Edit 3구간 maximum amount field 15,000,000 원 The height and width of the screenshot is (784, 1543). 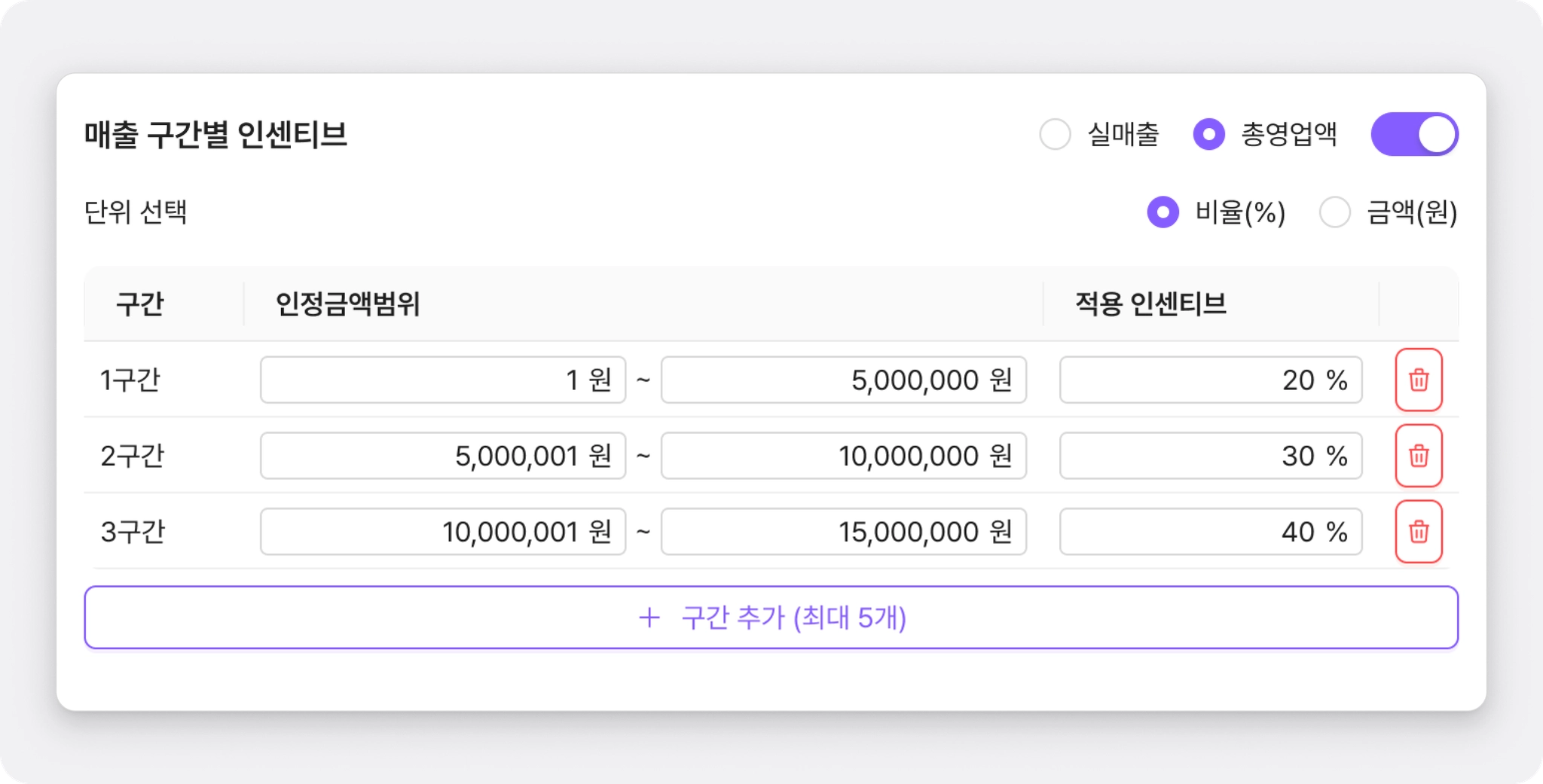pos(844,532)
